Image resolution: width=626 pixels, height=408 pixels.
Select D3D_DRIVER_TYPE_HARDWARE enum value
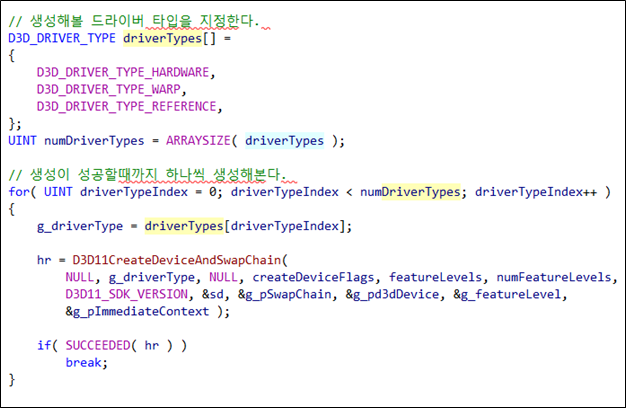click(x=123, y=72)
